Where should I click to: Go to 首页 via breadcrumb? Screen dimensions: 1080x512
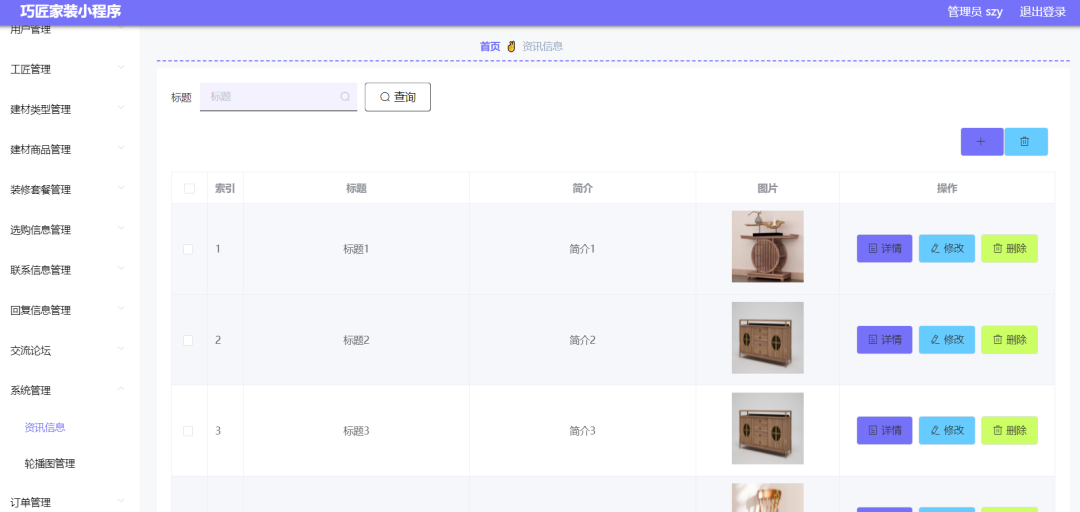pyautogui.click(x=490, y=47)
